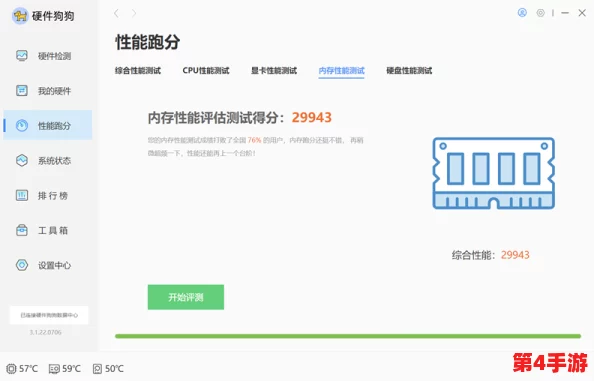The width and height of the screenshot is (594, 381).
Task: Click the green 开始评测 button
Action: (186, 297)
